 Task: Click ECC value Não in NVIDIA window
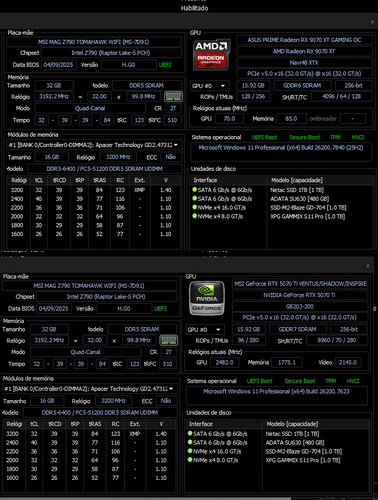coord(166,401)
